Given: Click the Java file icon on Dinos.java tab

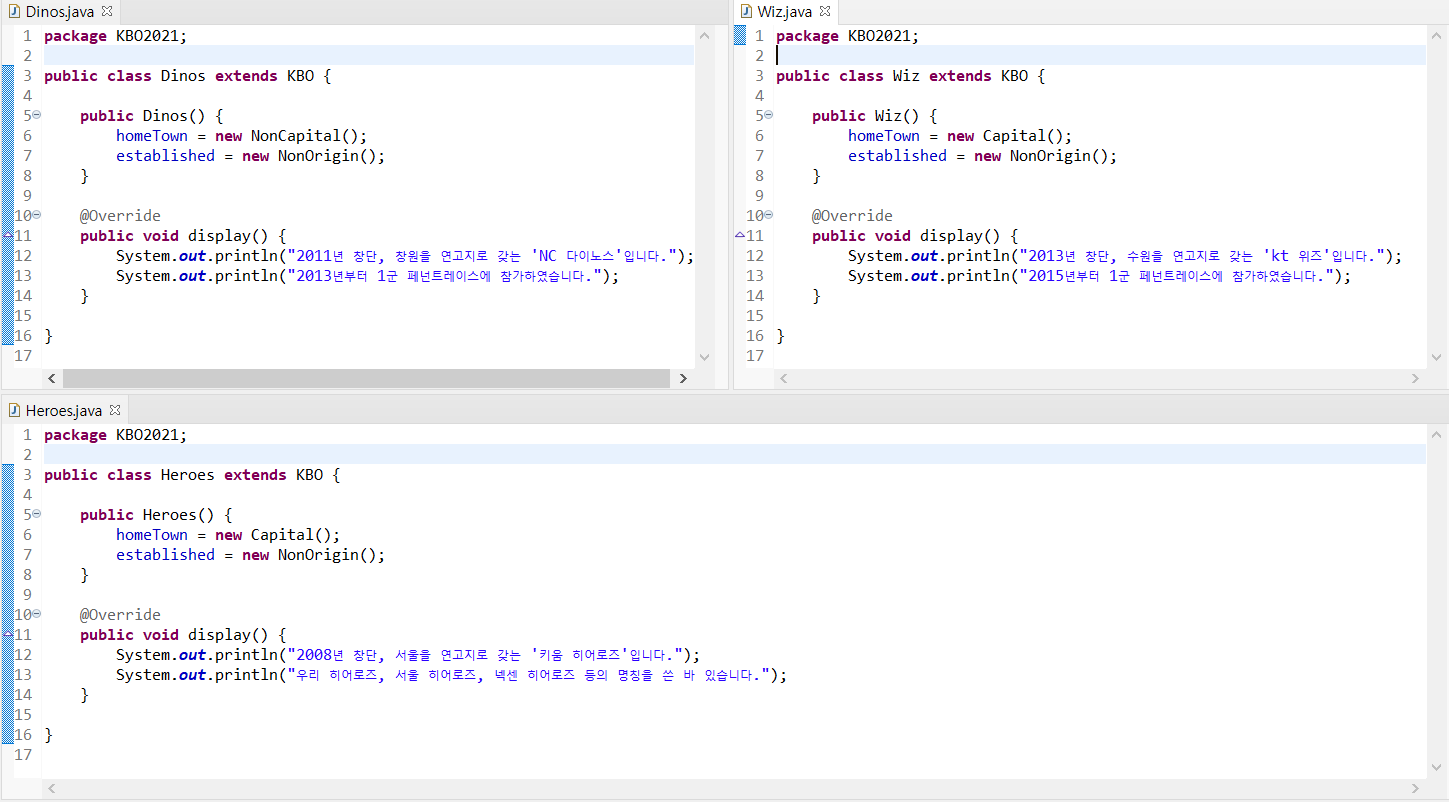Looking at the screenshot, I should click(x=15, y=11).
